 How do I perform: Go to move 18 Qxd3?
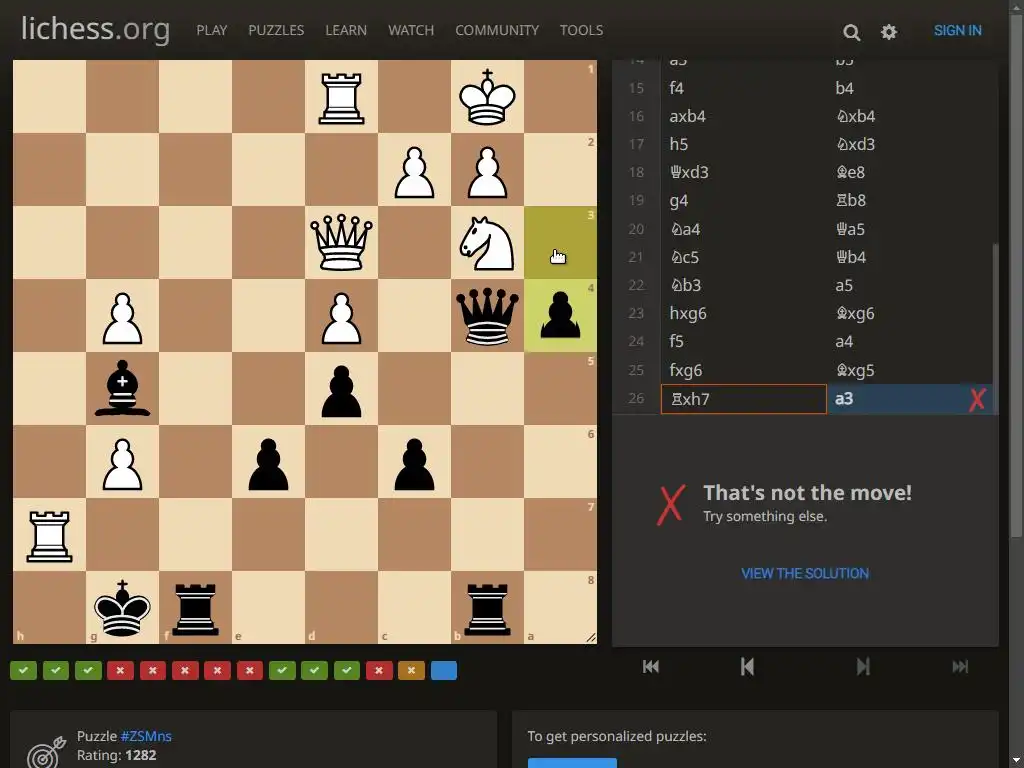744,172
